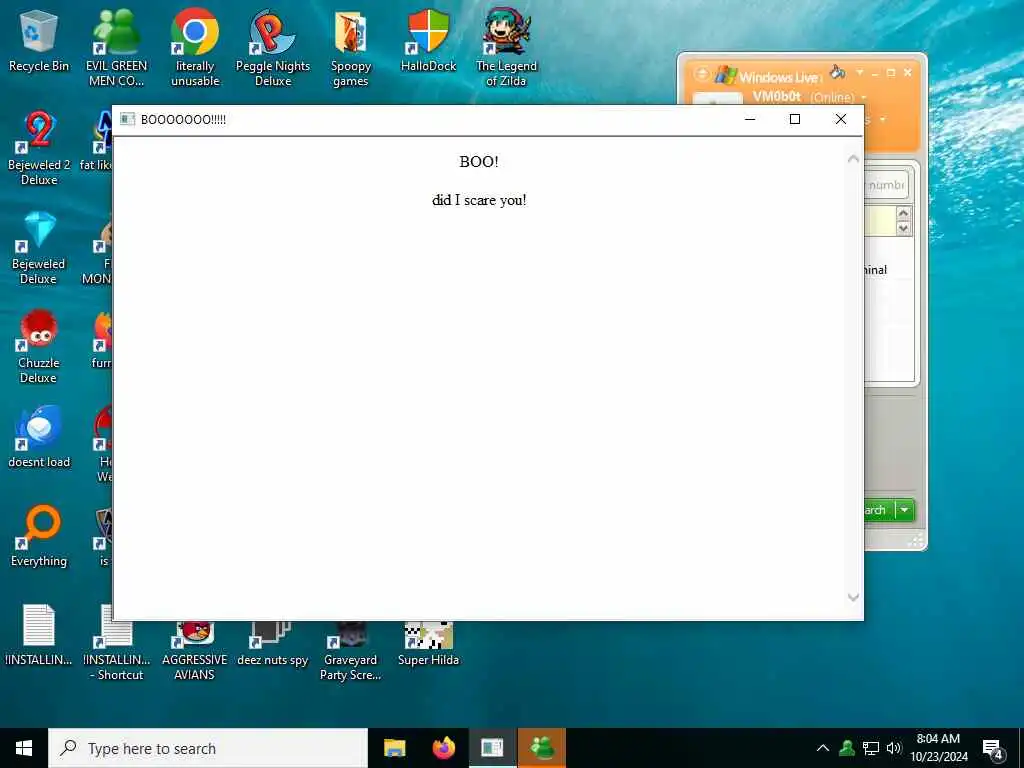Launch the HalloDock shortcut
Image resolution: width=1024 pixels, height=768 pixels.
(428, 40)
